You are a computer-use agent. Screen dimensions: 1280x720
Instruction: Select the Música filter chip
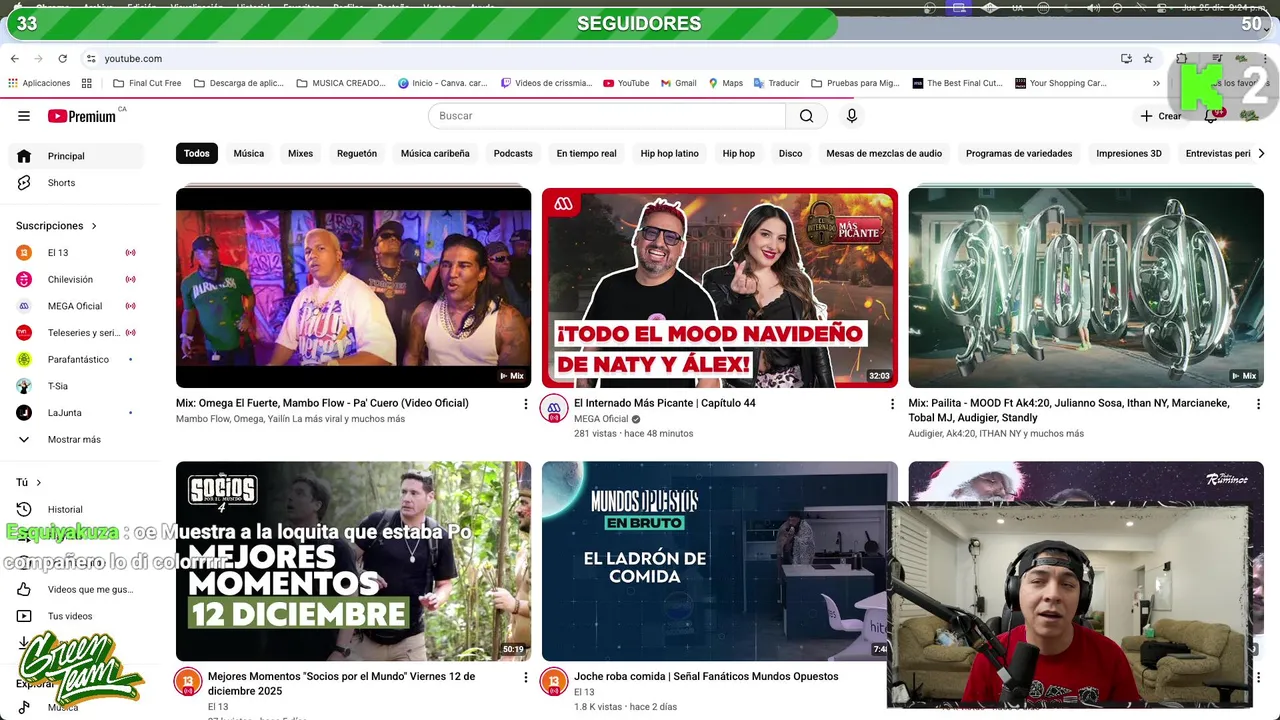point(249,154)
